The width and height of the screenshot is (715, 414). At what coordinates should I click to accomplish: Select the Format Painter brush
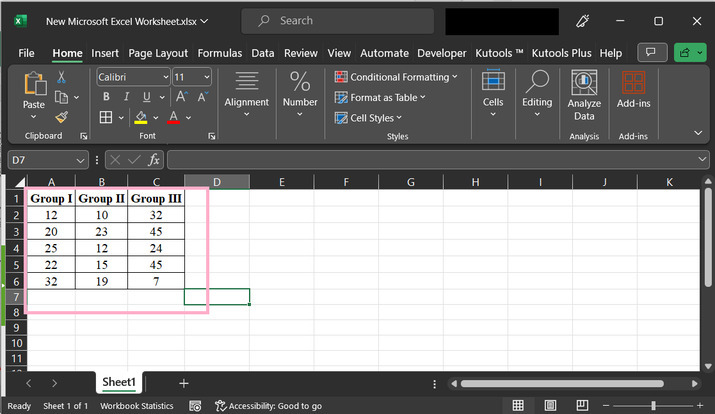62,117
